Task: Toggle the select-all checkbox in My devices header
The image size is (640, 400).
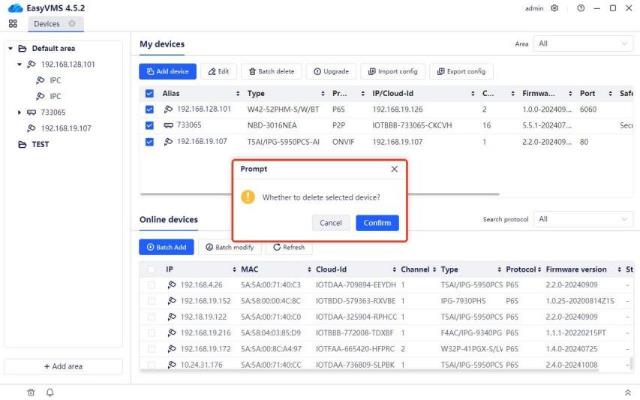Action: pos(150,93)
